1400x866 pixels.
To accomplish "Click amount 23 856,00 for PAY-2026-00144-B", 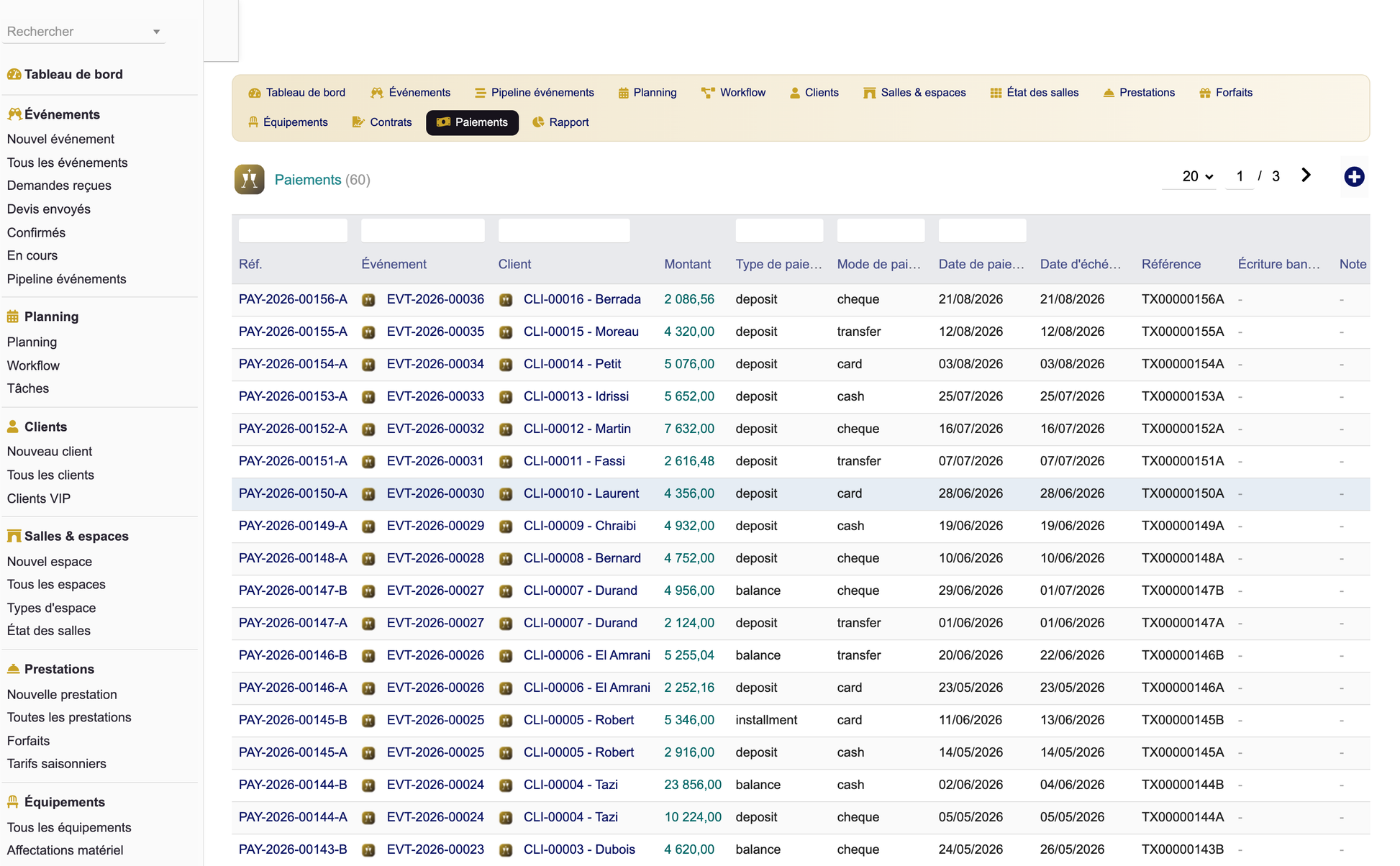I will (x=693, y=785).
